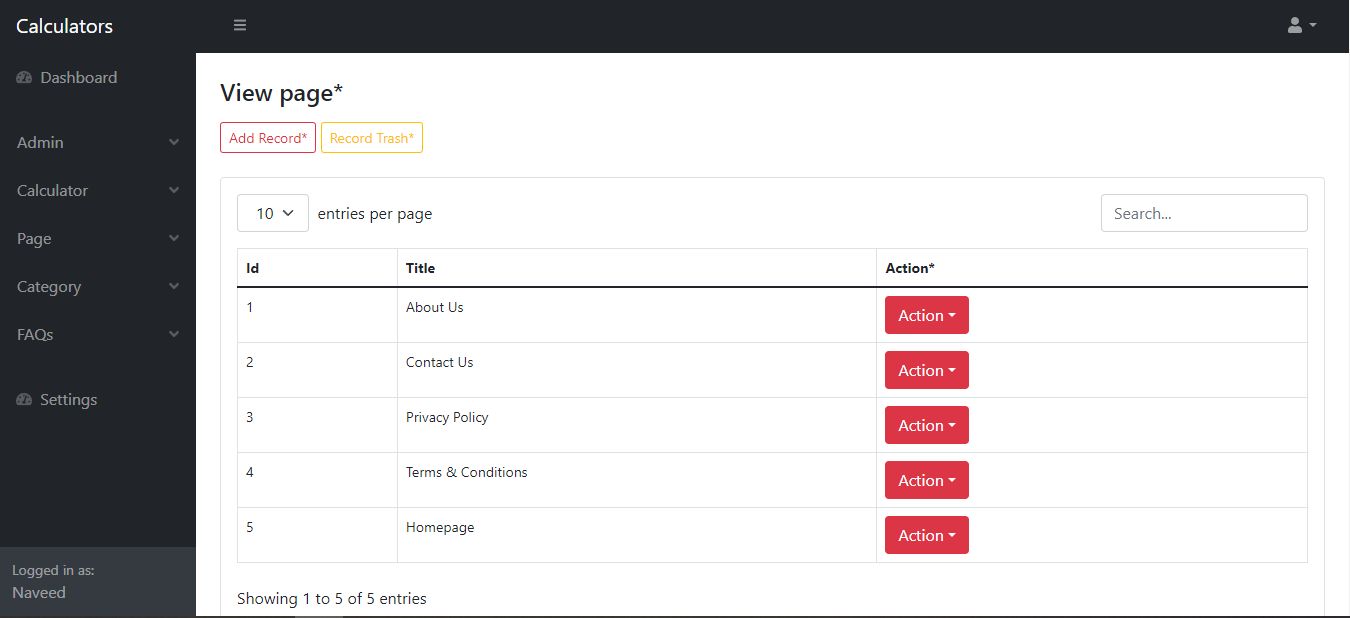1350x618 pixels.
Task: Click the Settings sidebar icon
Action: coord(25,400)
